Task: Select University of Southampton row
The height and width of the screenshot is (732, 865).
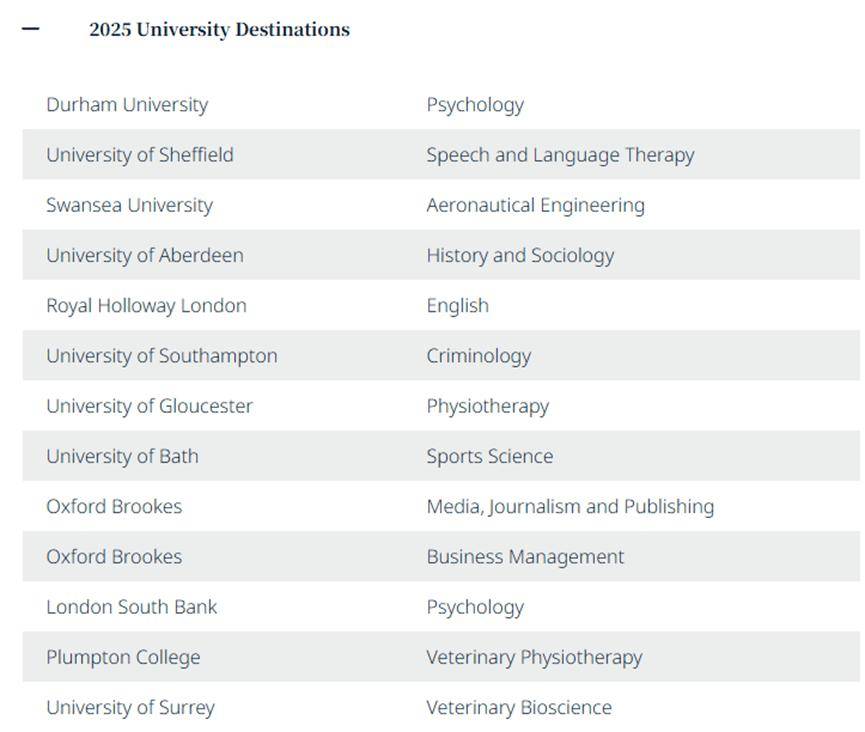Action: point(441,355)
